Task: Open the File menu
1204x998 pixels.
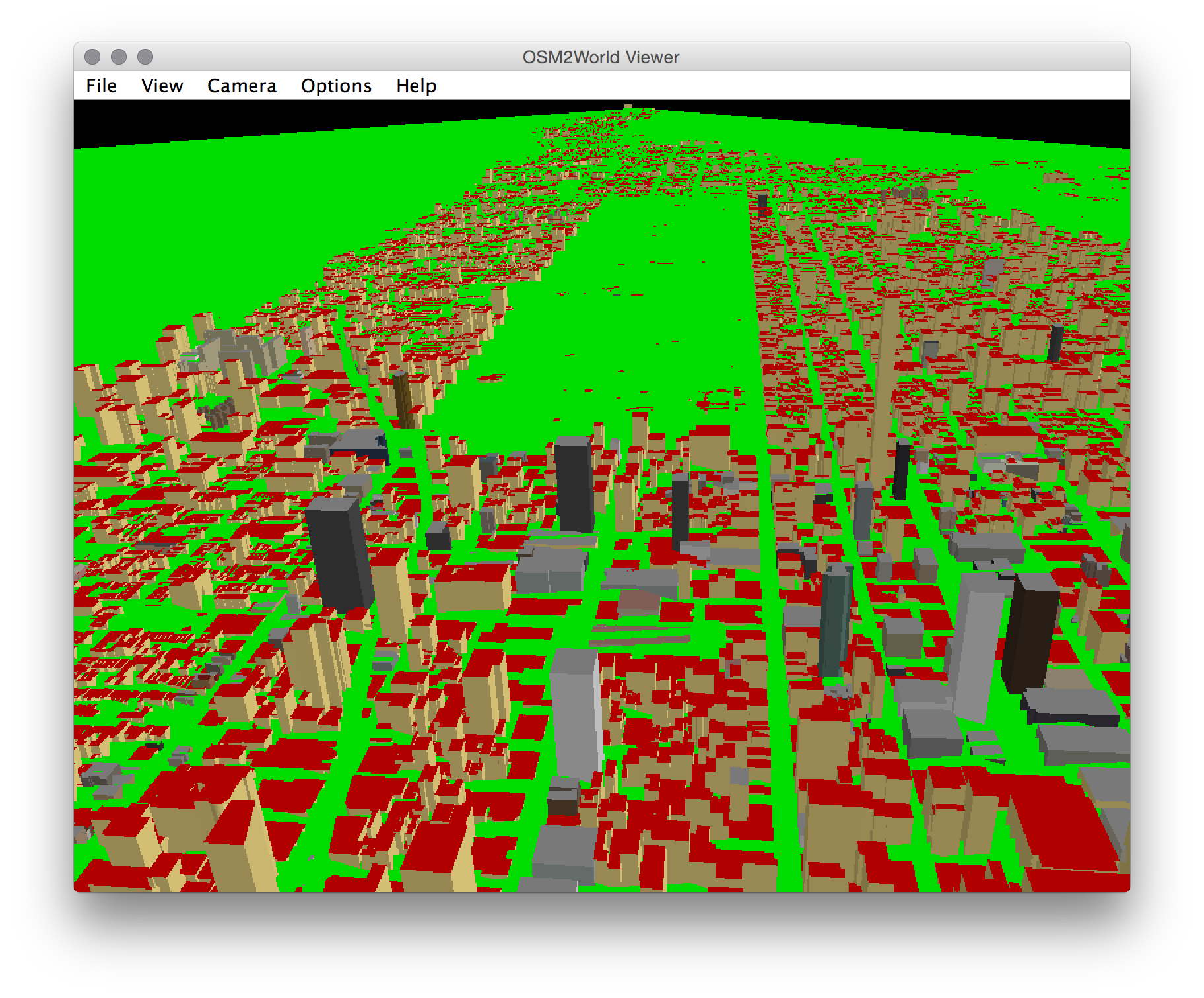Action: pos(101,86)
